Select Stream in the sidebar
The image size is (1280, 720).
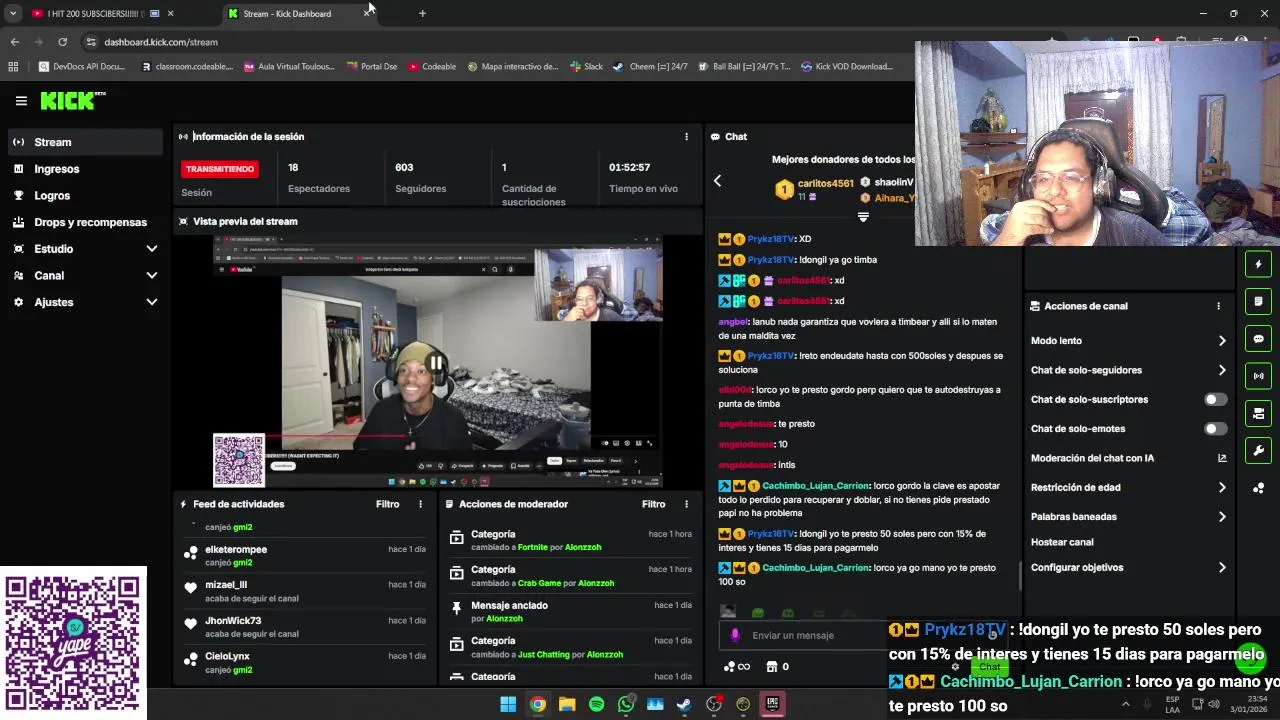(85, 142)
